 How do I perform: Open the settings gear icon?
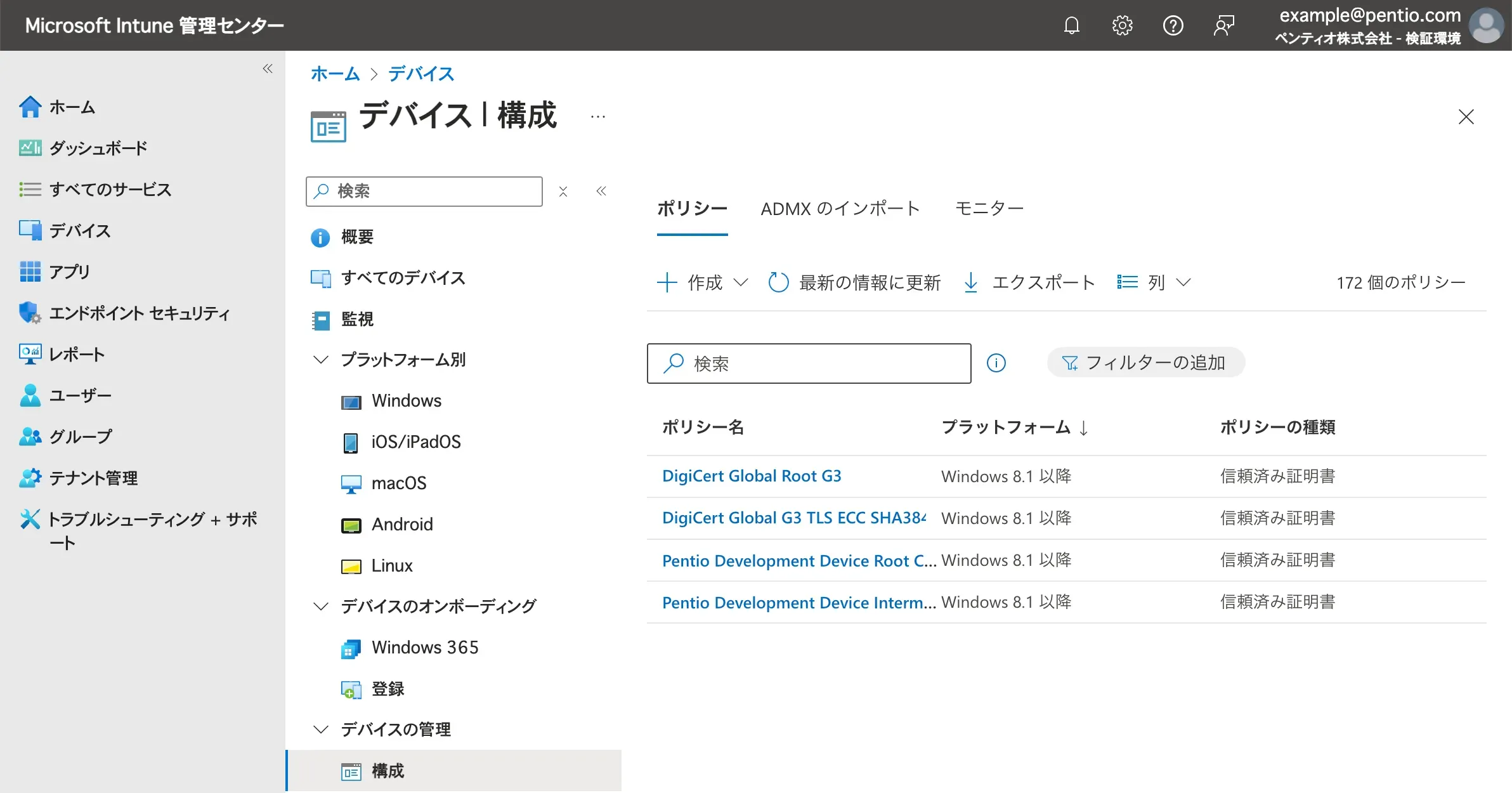coord(1122,25)
